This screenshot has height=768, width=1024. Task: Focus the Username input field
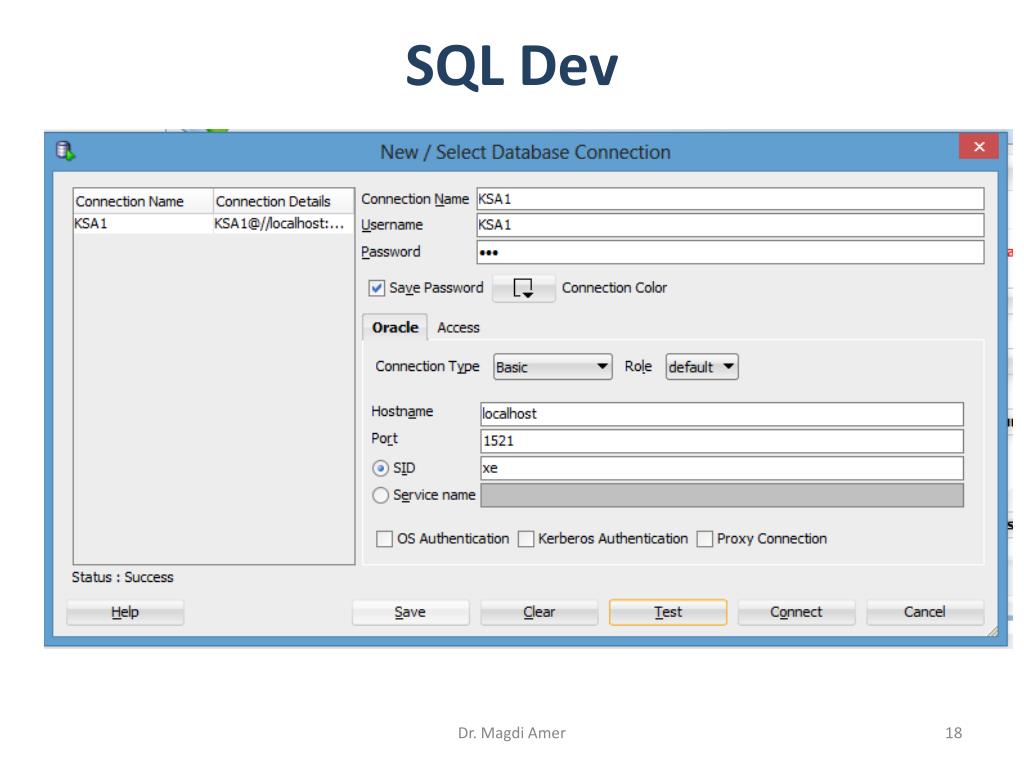tap(730, 225)
